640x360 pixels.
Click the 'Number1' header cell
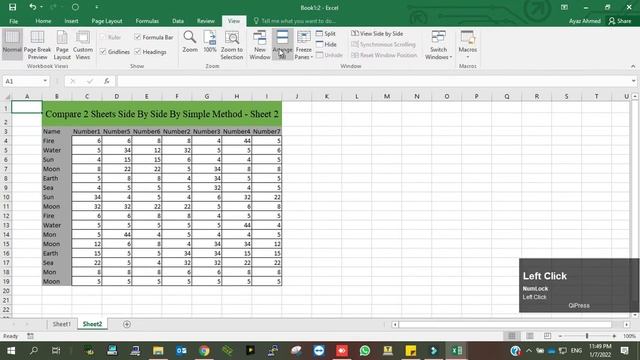[87, 131]
